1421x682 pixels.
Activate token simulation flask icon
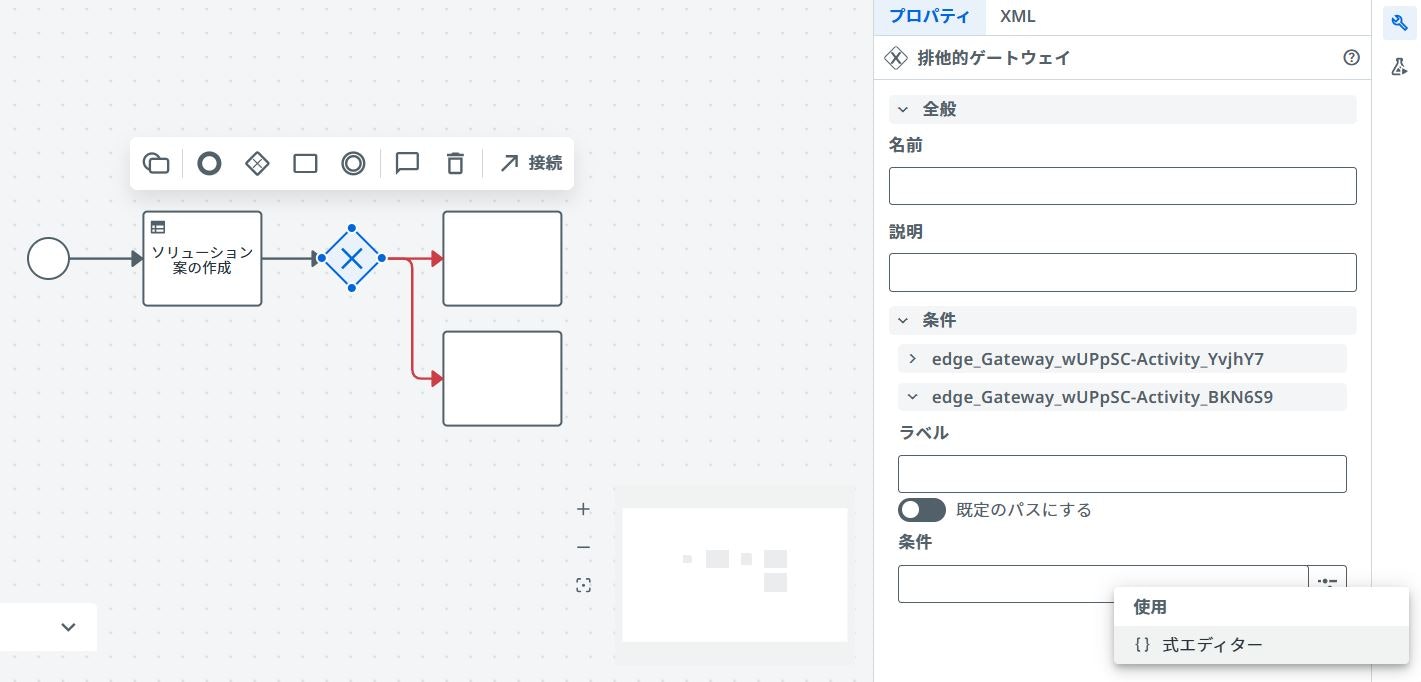point(1399,67)
